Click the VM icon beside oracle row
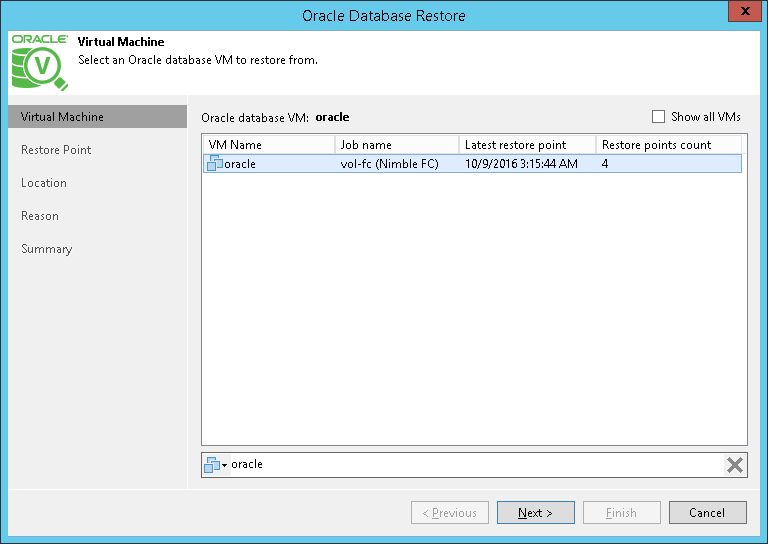The height and width of the screenshot is (544, 768). pyautogui.click(x=215, y=163)
